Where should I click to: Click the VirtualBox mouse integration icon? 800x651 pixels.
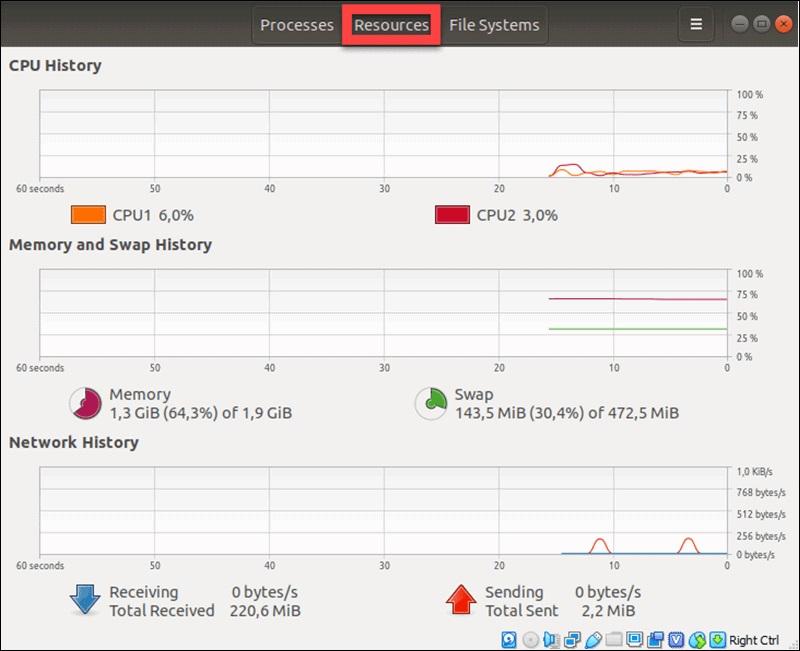[697, 639]
